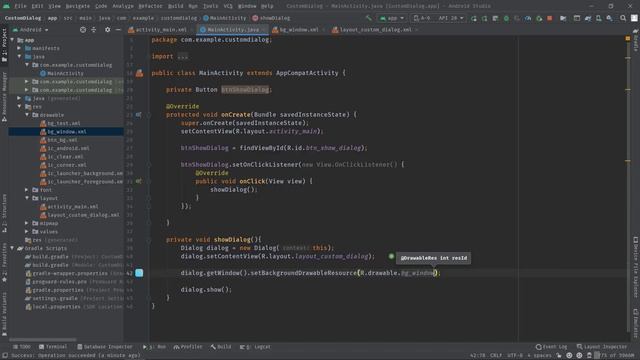
Task: Toggle the Project tool window side button
Action: (4, 45)
